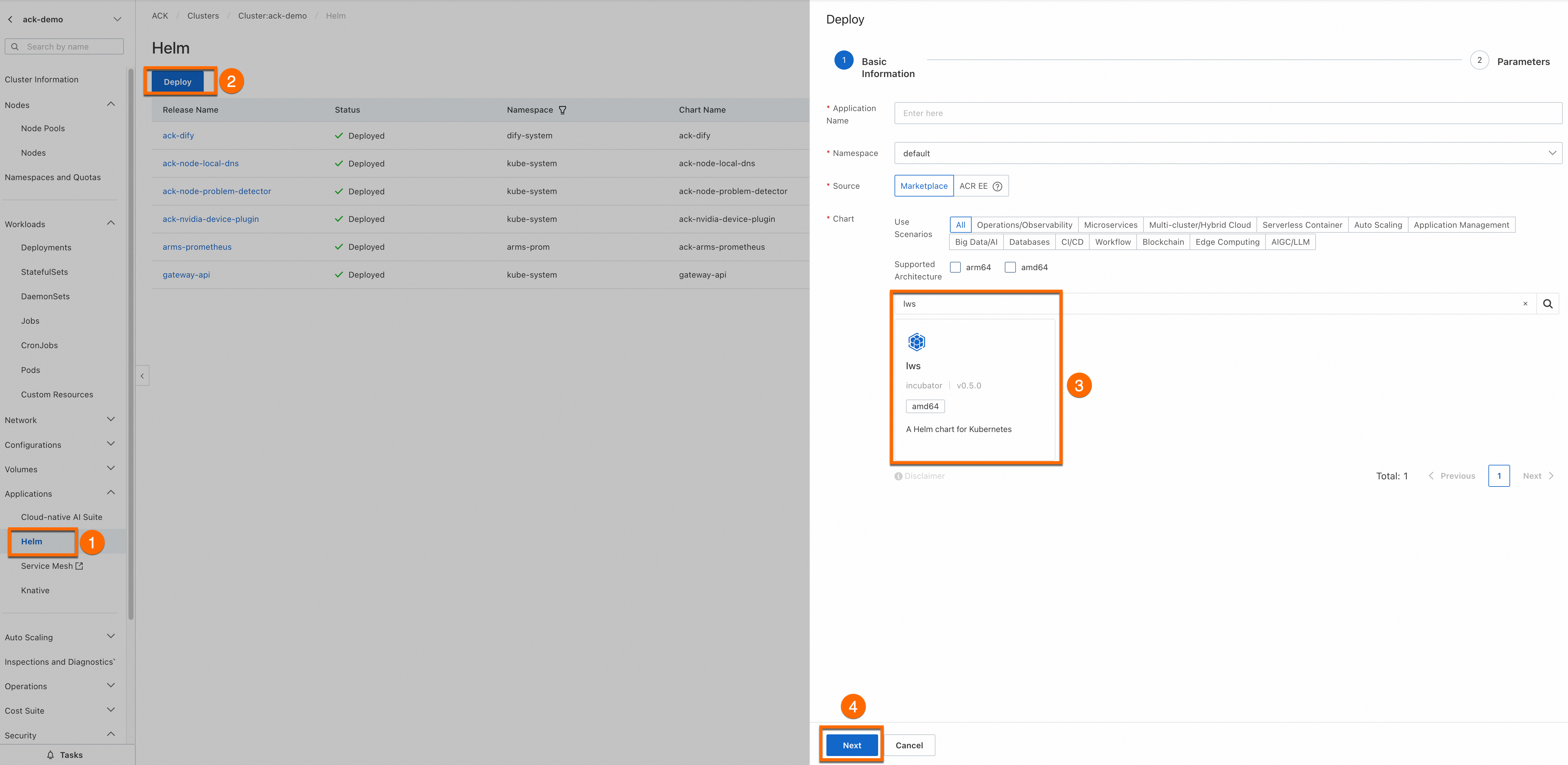1568x765 pixels.
Task: Enable the arm64 architecture checkbox
Action: [956, 267]
